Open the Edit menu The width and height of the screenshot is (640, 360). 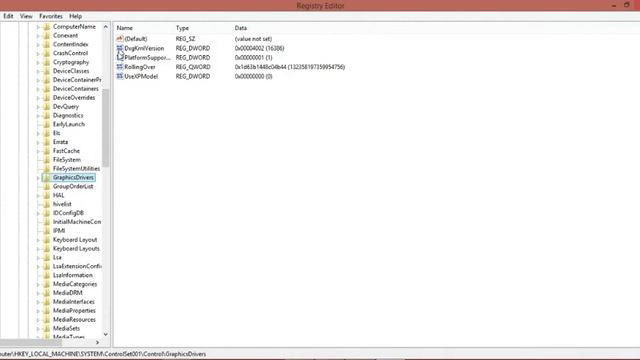(x=8, y=16)
